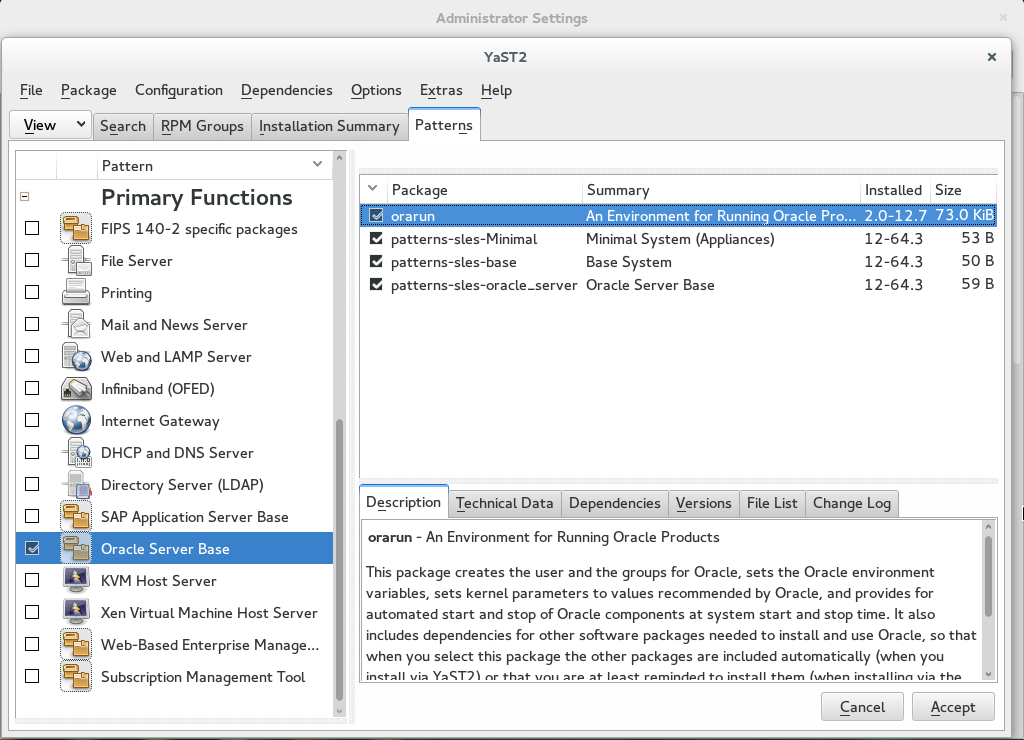1024x740 pixels.
Task: Switch to the Installation Summary tab
Action: click(x=329, y=125)
